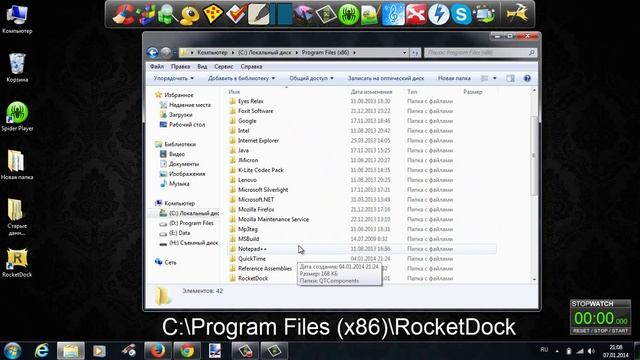Select the Spider Player desktop shortcut

(17, 116)
